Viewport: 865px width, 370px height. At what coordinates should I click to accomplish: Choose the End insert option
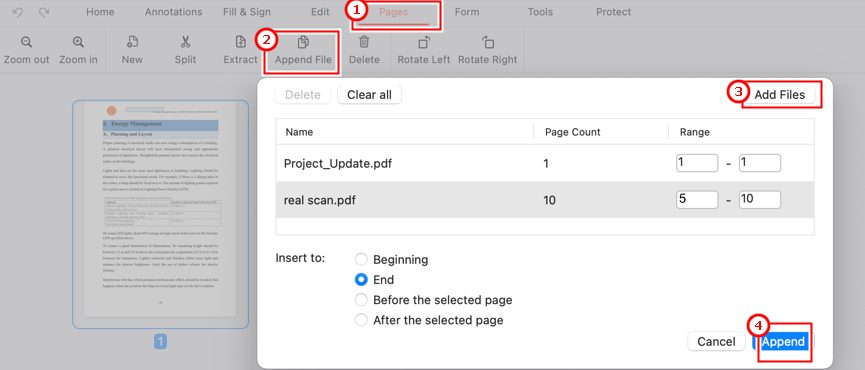point(361,280)
